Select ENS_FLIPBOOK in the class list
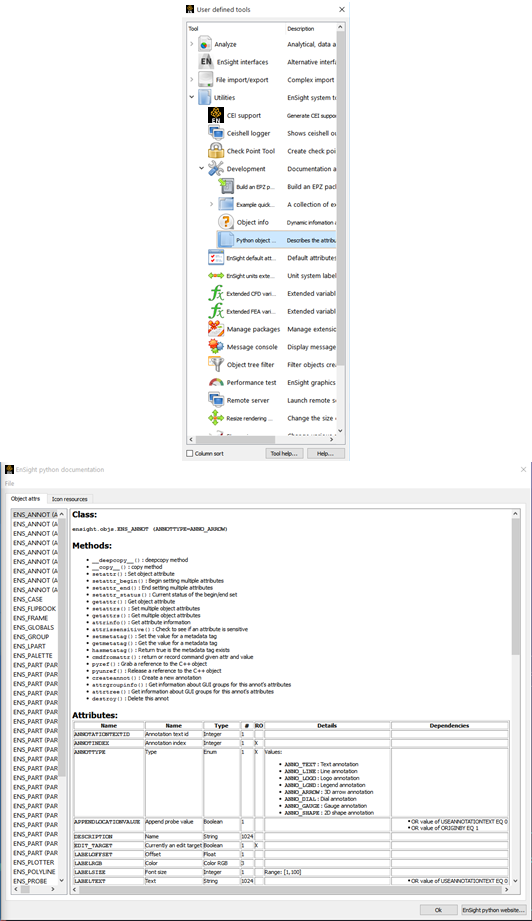The image size is (532, 921). (x=35, y=609)
